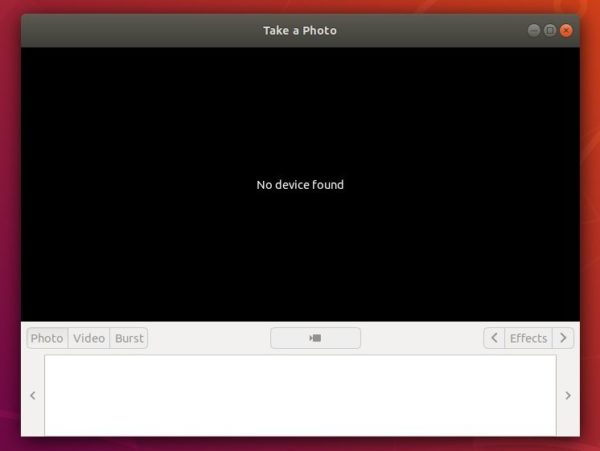This screenshot has height=451, width=600.
Task: Close the Take a Photo window
Action: coord(566,31)
